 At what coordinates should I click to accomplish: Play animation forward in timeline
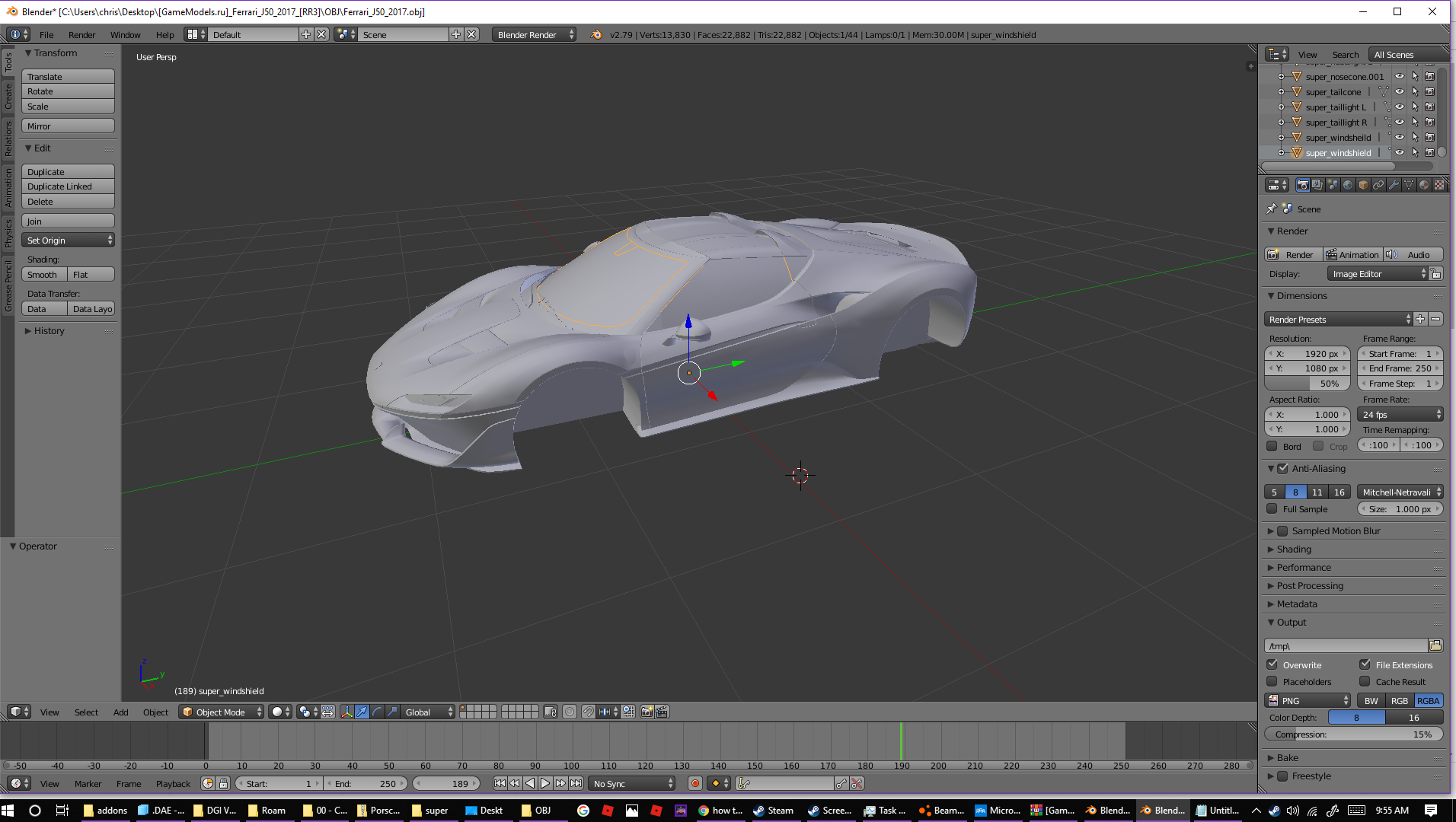pos(545,783)
